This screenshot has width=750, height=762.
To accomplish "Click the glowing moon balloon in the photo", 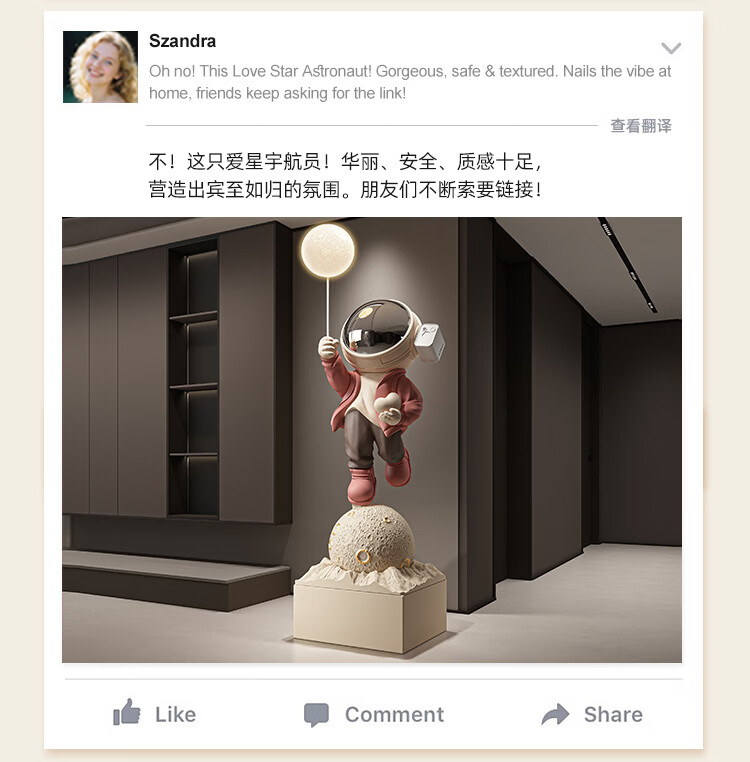I will (x=328, y=251).
